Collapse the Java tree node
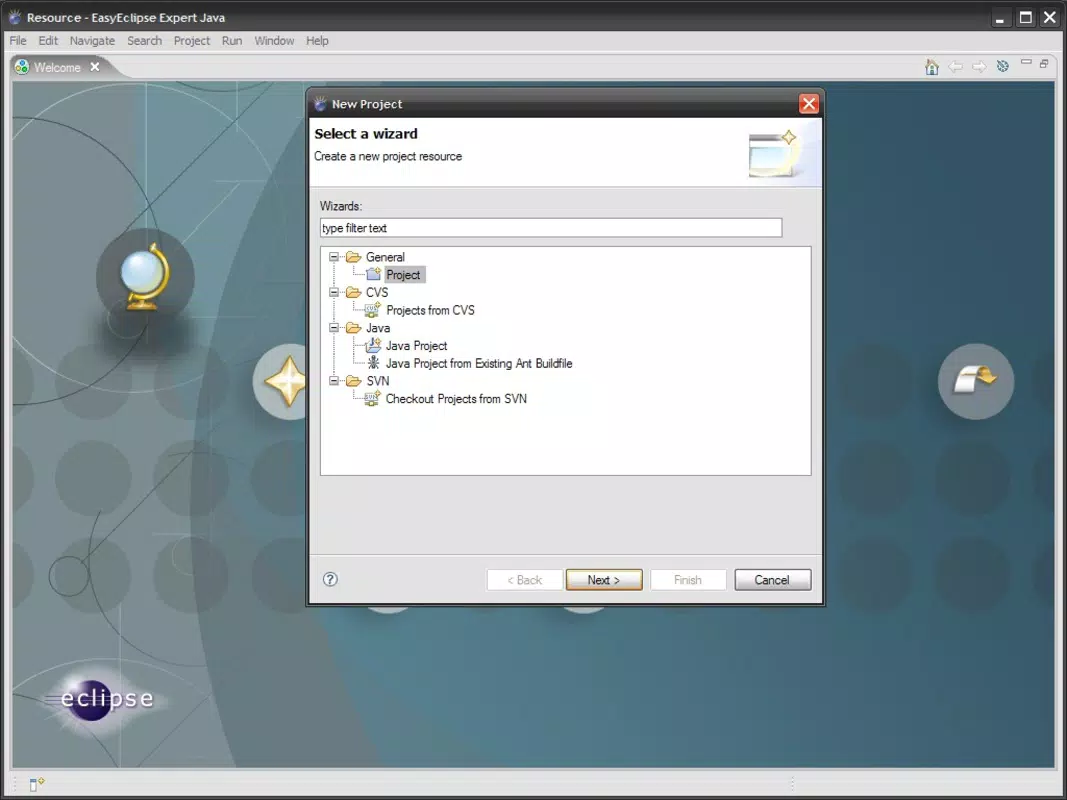This screenshot has height=800, width=1067. point(333,328)
